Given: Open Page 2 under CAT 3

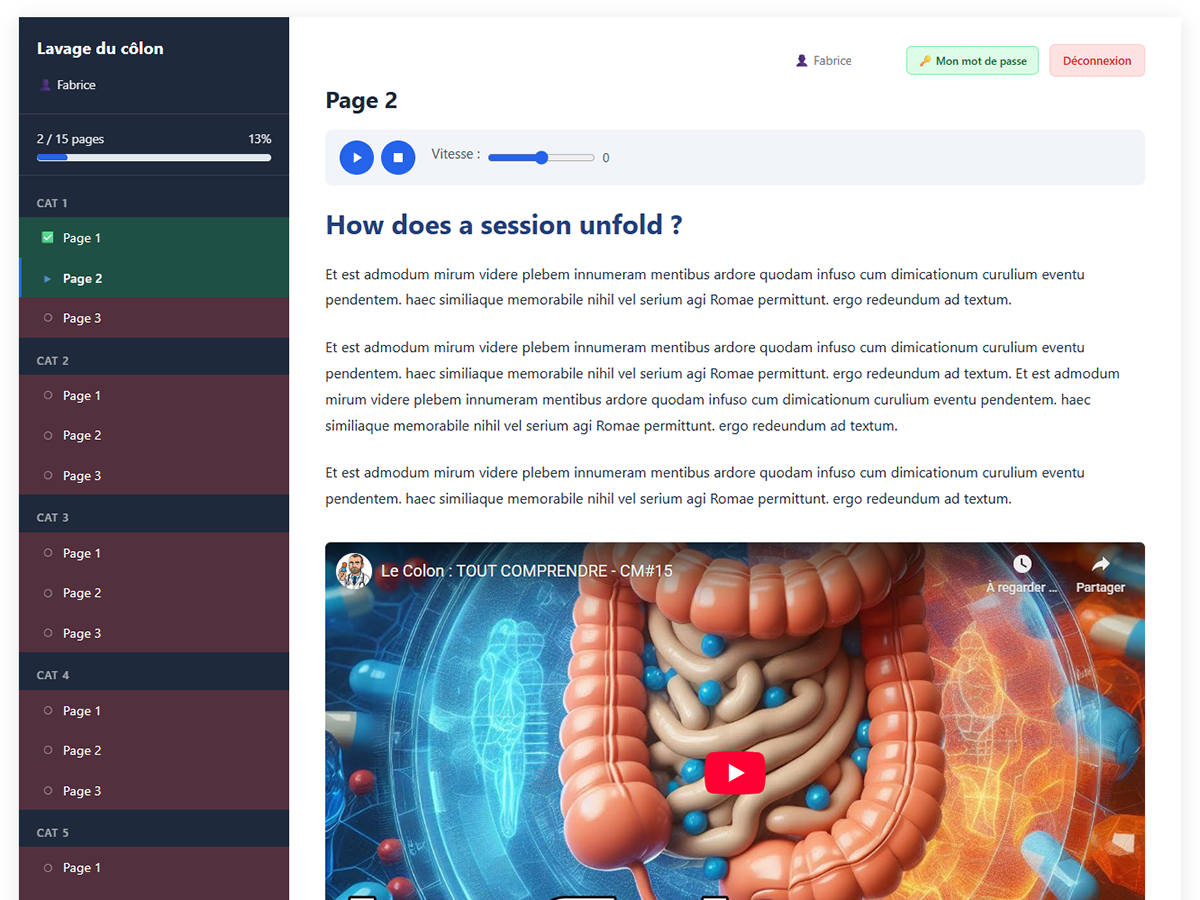Looking at the screenshot, I should [x=82, y=593].
